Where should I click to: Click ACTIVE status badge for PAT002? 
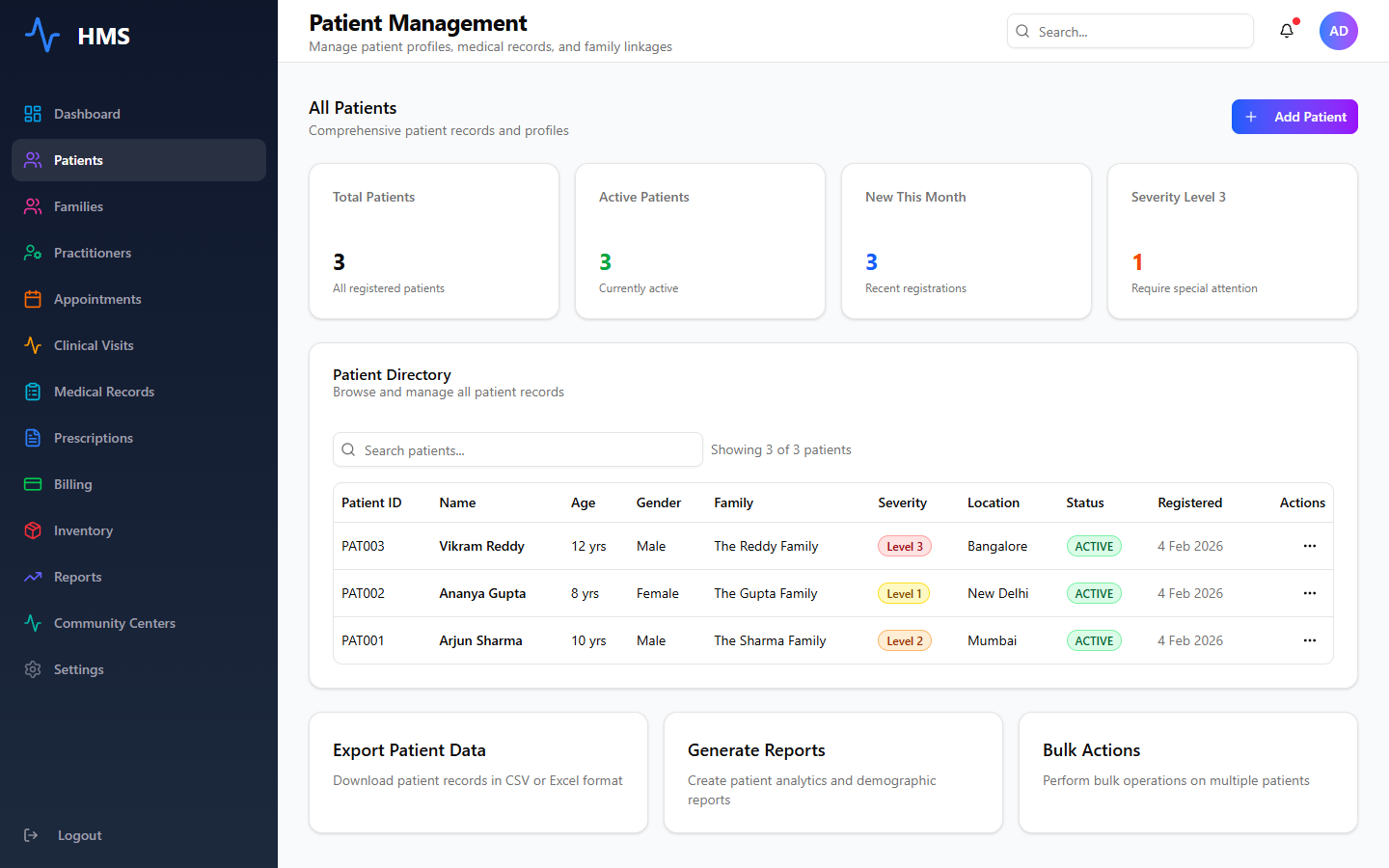pos(1094,593)
